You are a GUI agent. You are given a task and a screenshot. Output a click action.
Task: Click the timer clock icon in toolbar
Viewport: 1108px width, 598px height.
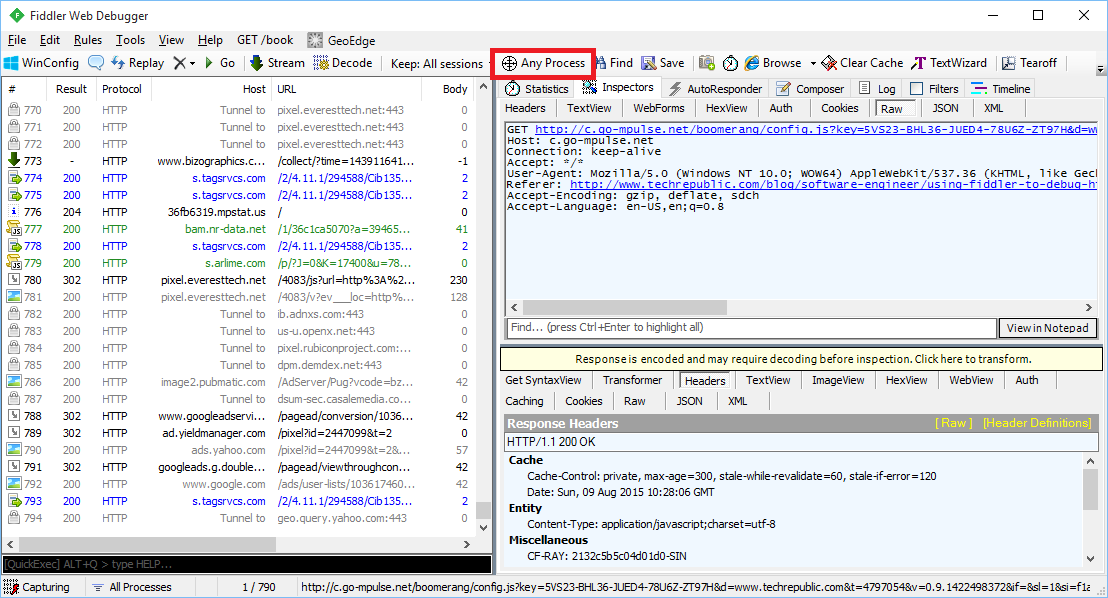[731, 63]
